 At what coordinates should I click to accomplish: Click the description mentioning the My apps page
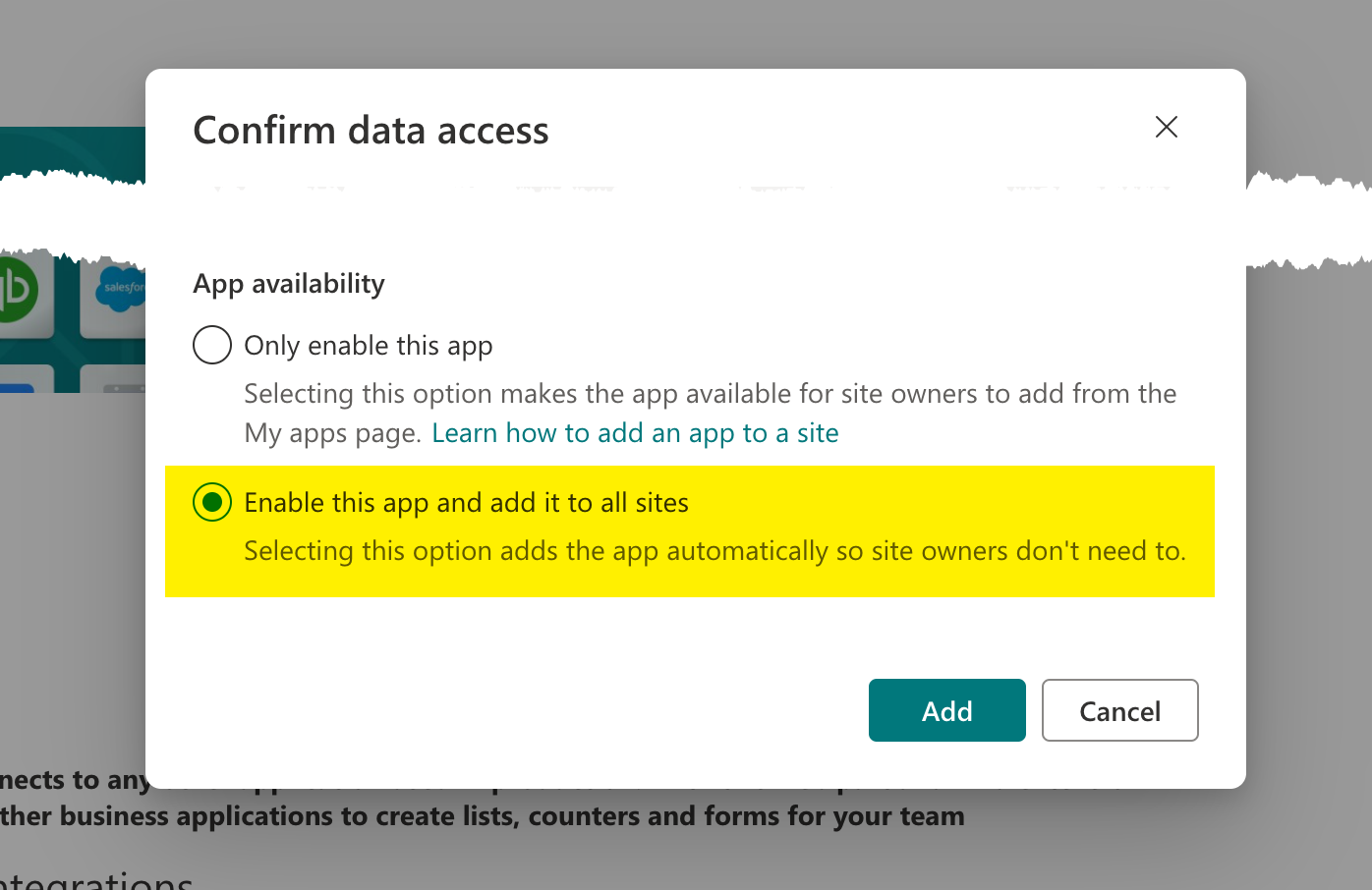click(x=711, y=414)
